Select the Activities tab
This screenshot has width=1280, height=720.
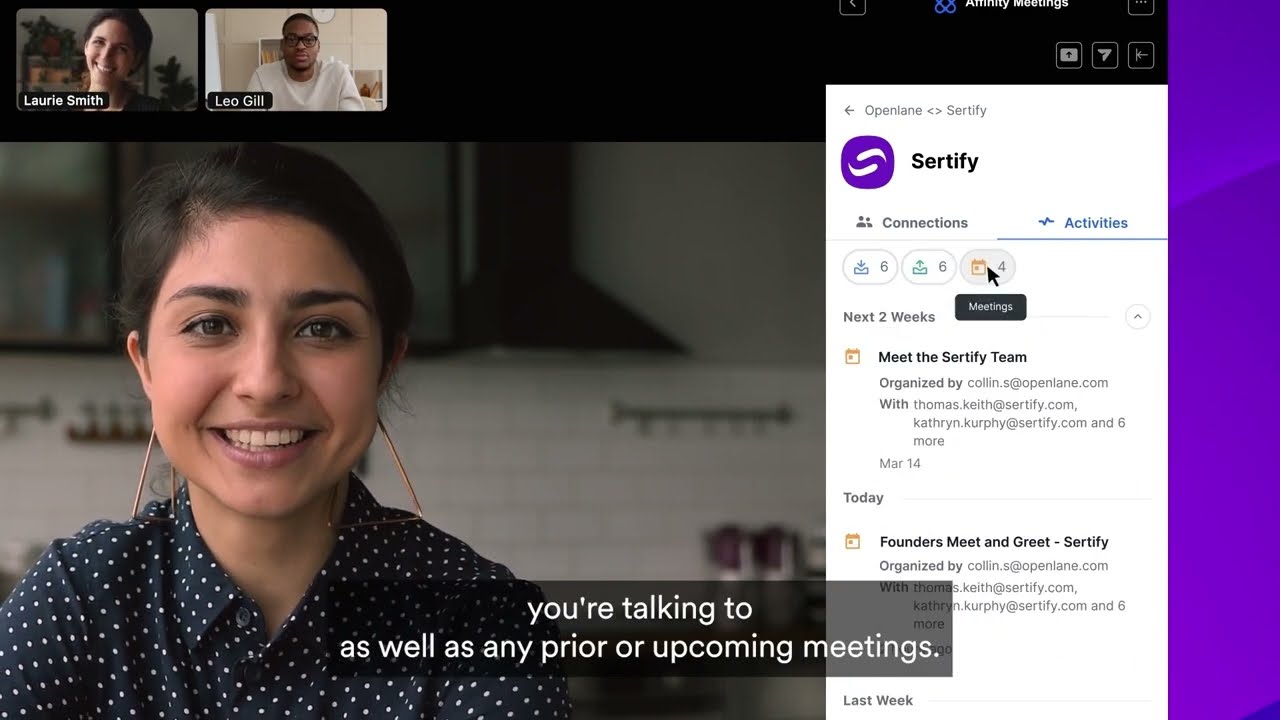pyautogui.click(x=1083, y=222)
